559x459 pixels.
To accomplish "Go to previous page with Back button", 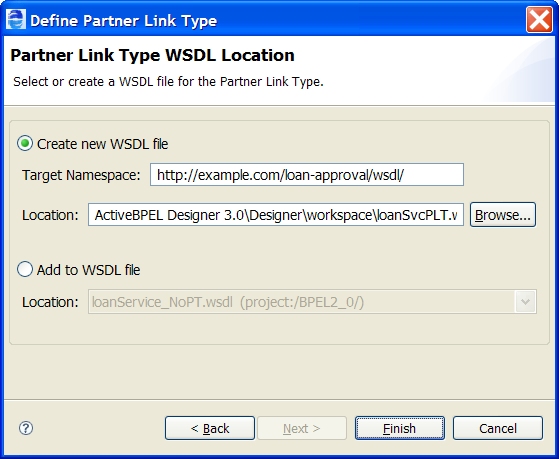I will [x=210, y=428].
